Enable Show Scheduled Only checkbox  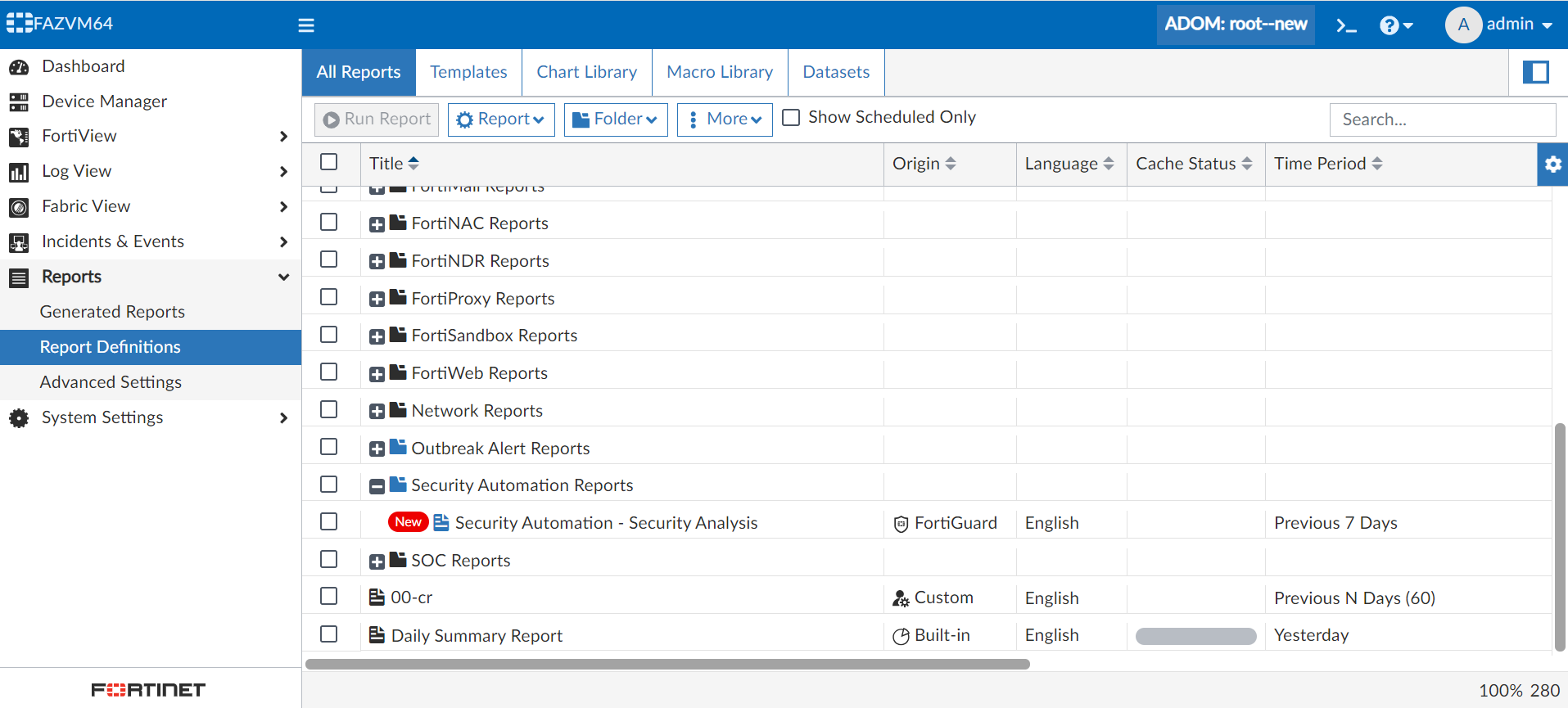click(791, 118)
